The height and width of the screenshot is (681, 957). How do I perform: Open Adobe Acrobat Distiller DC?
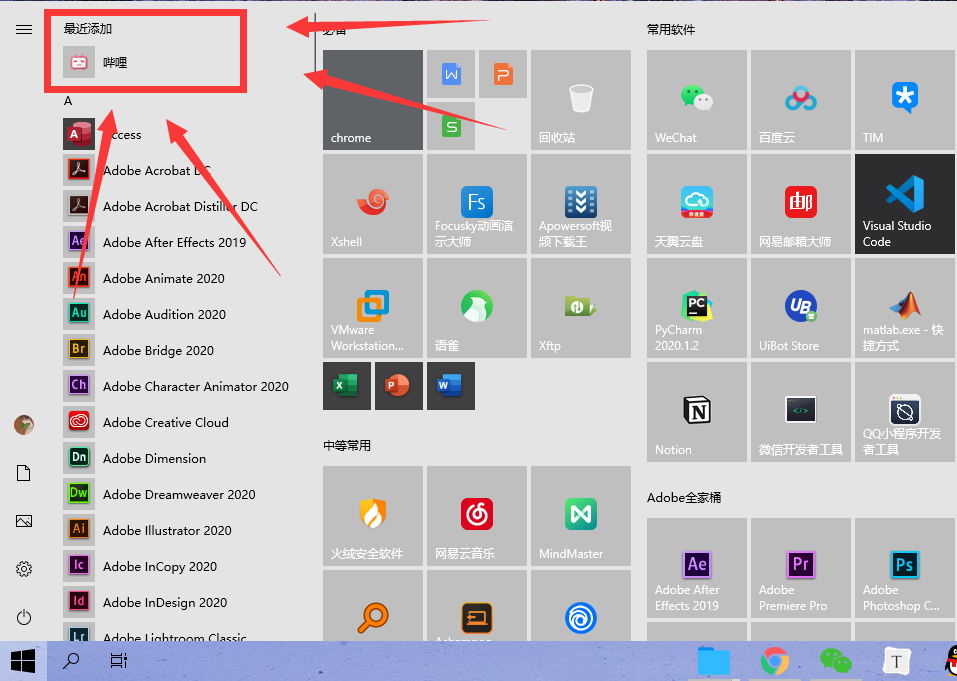tap(183, 206)
